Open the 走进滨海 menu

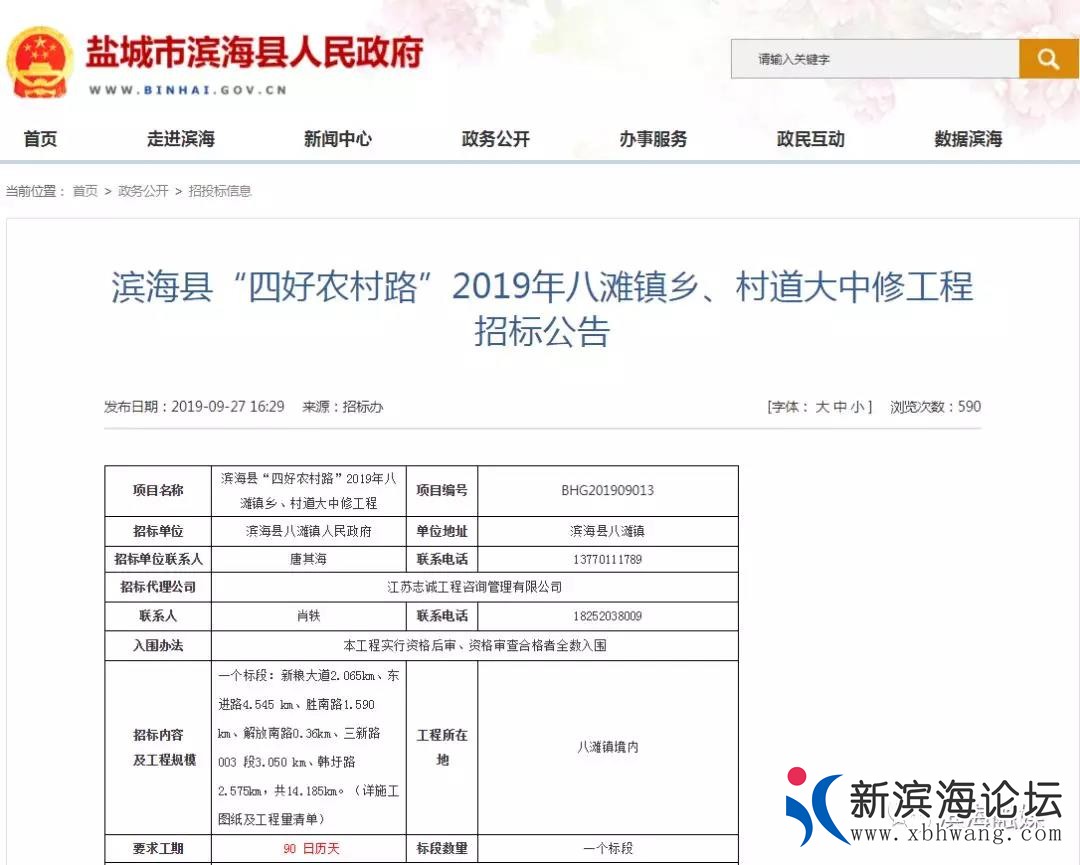[x=180, y=140]
